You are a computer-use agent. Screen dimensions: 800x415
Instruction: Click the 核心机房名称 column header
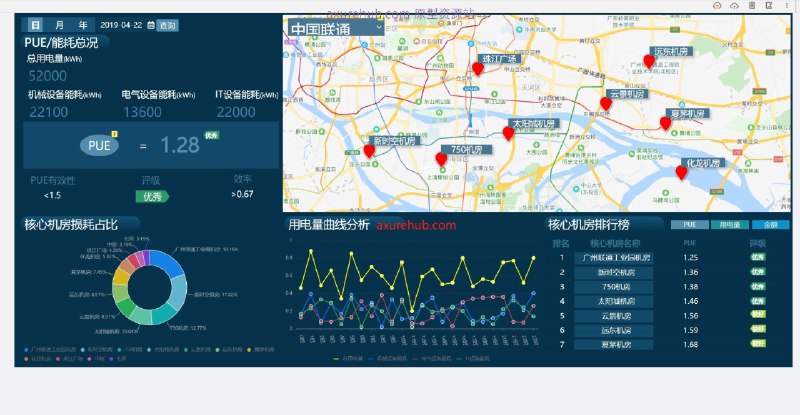pyautogui.click(x=615, y=243)
